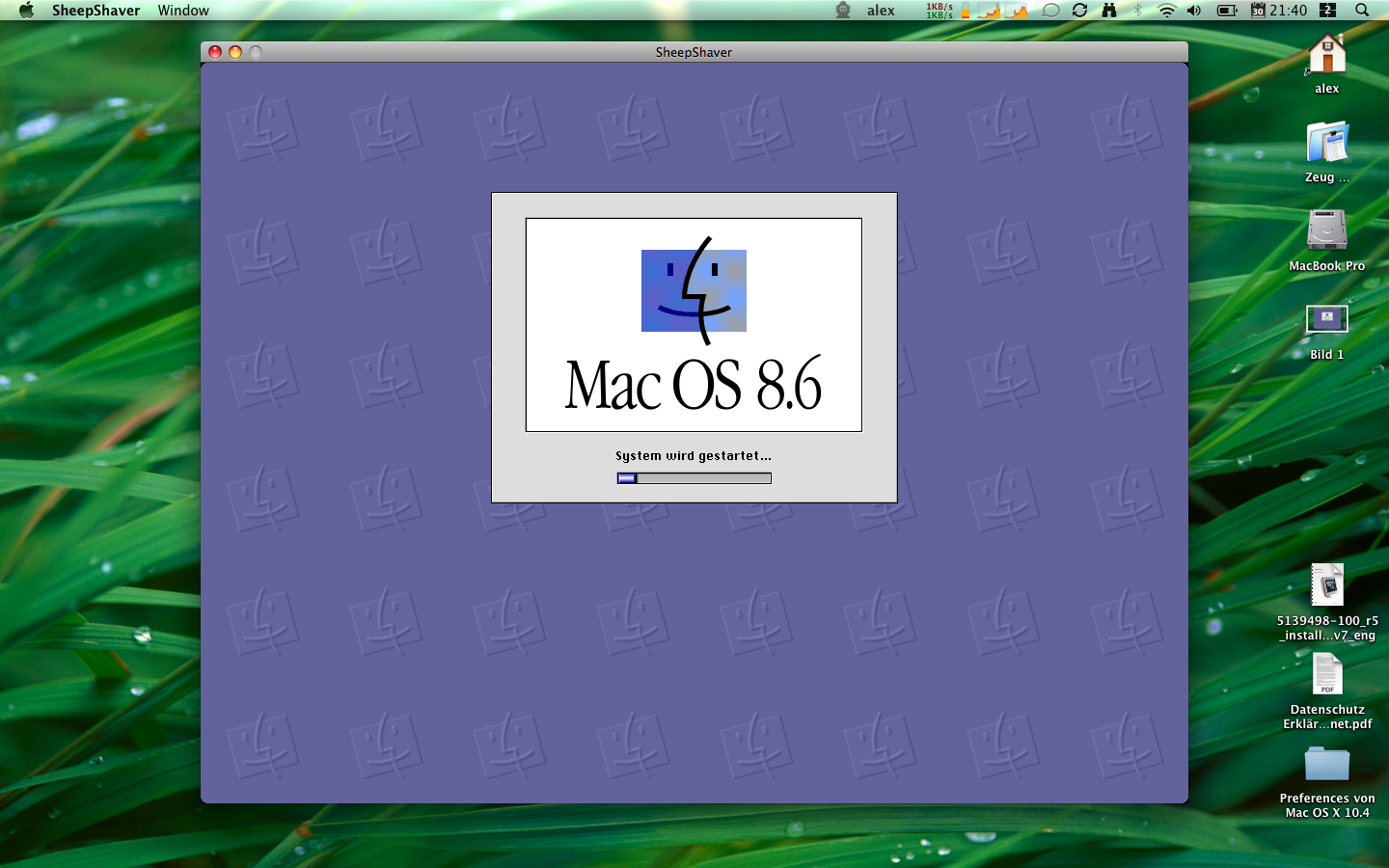Click the calendar date icon showing 30
Image resolution: width=1389 pixels, height=868 pixels.
1258,11
